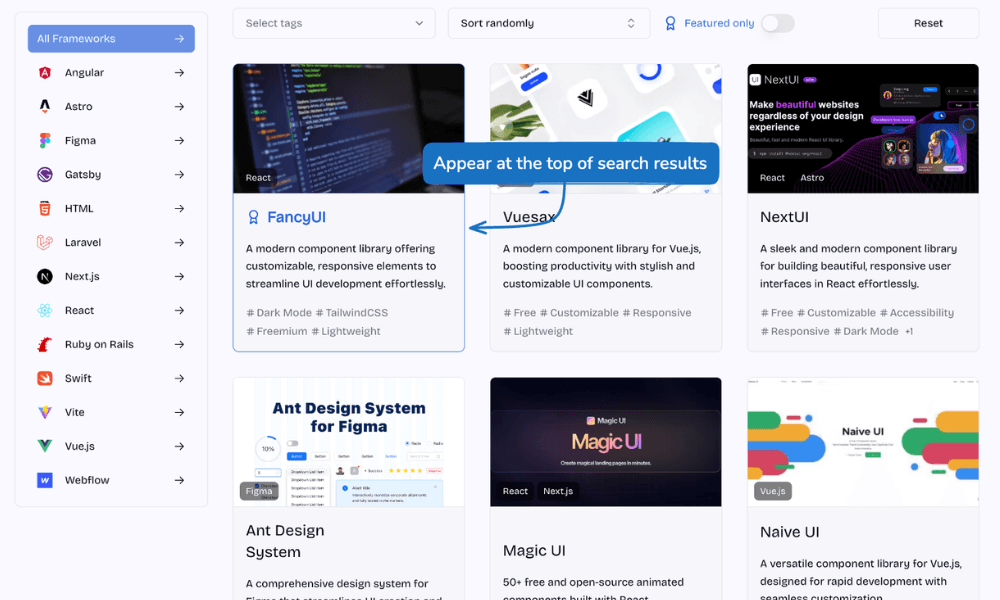
Task: Open the Sort randomly dropdown
Action: coord(548,23)
